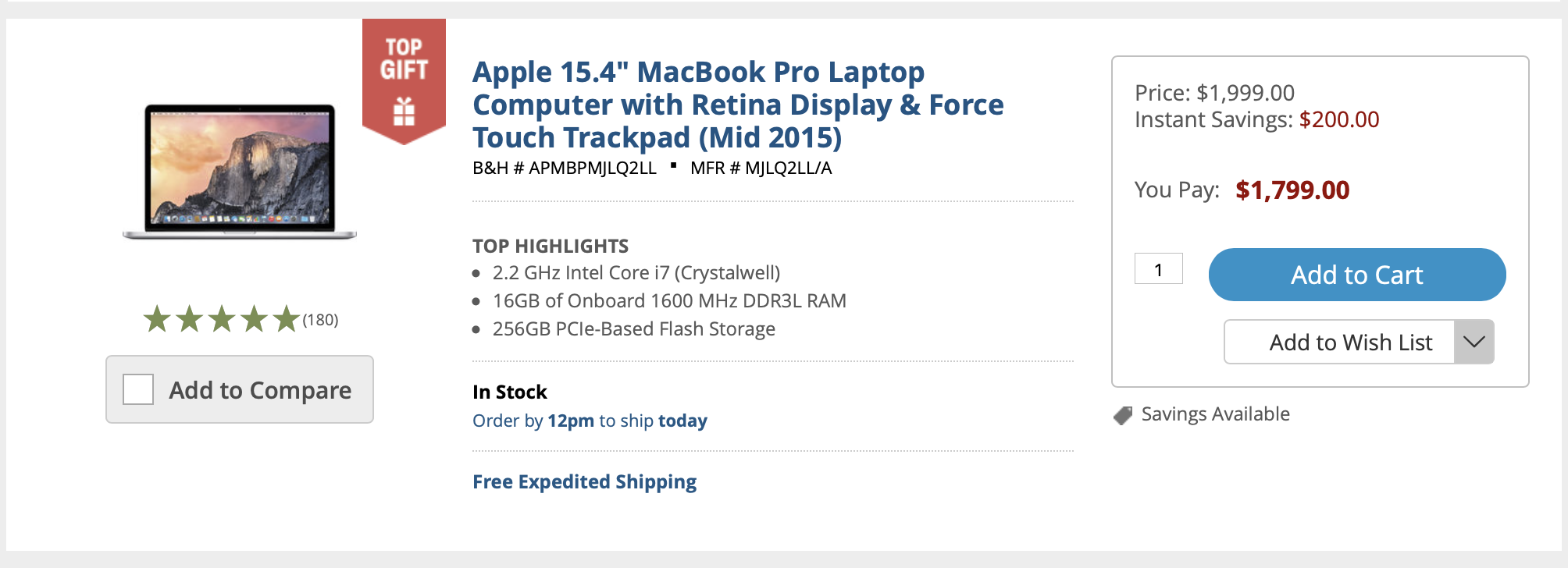The height and width of the screenshot is (568, 1568).
Task: Open the Free Expedited Shipping link
Action: [584, 482]
